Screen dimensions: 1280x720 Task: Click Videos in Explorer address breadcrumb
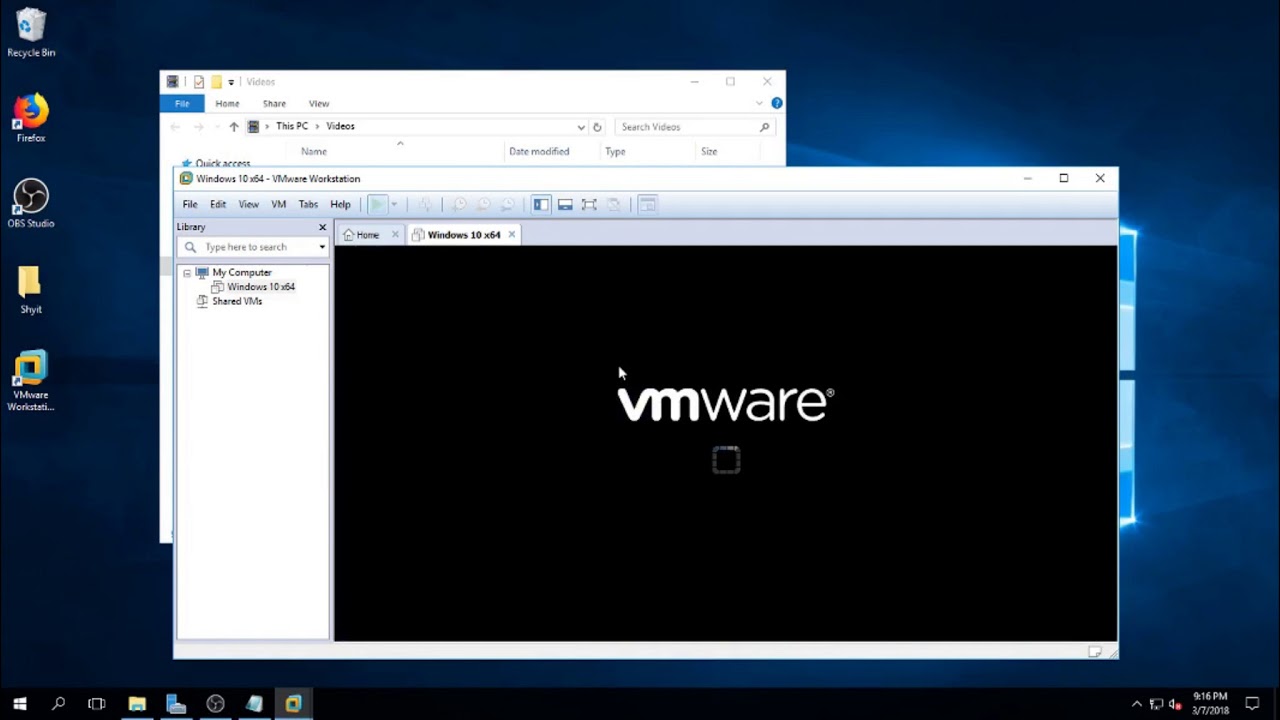point(340,126)
